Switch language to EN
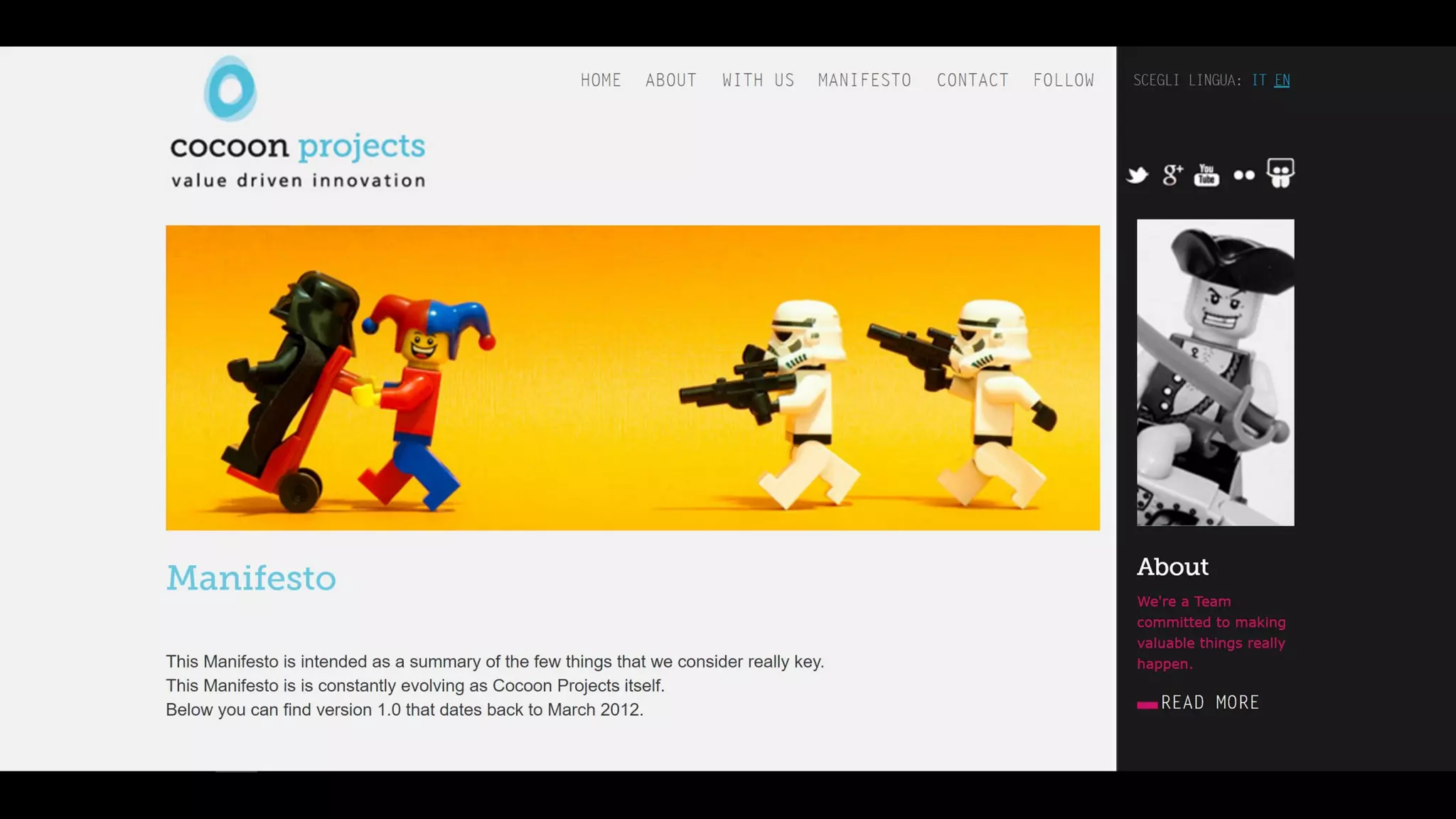The width and height of the screenshot is (1456, 819). (1282, 80)
